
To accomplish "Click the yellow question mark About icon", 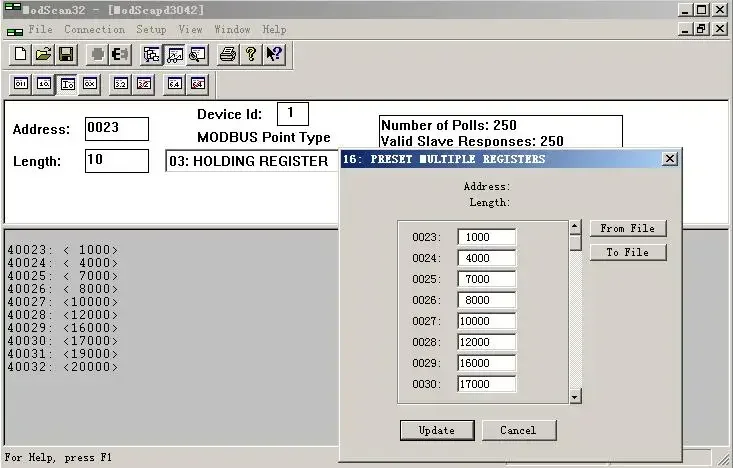I will (251, 54).
